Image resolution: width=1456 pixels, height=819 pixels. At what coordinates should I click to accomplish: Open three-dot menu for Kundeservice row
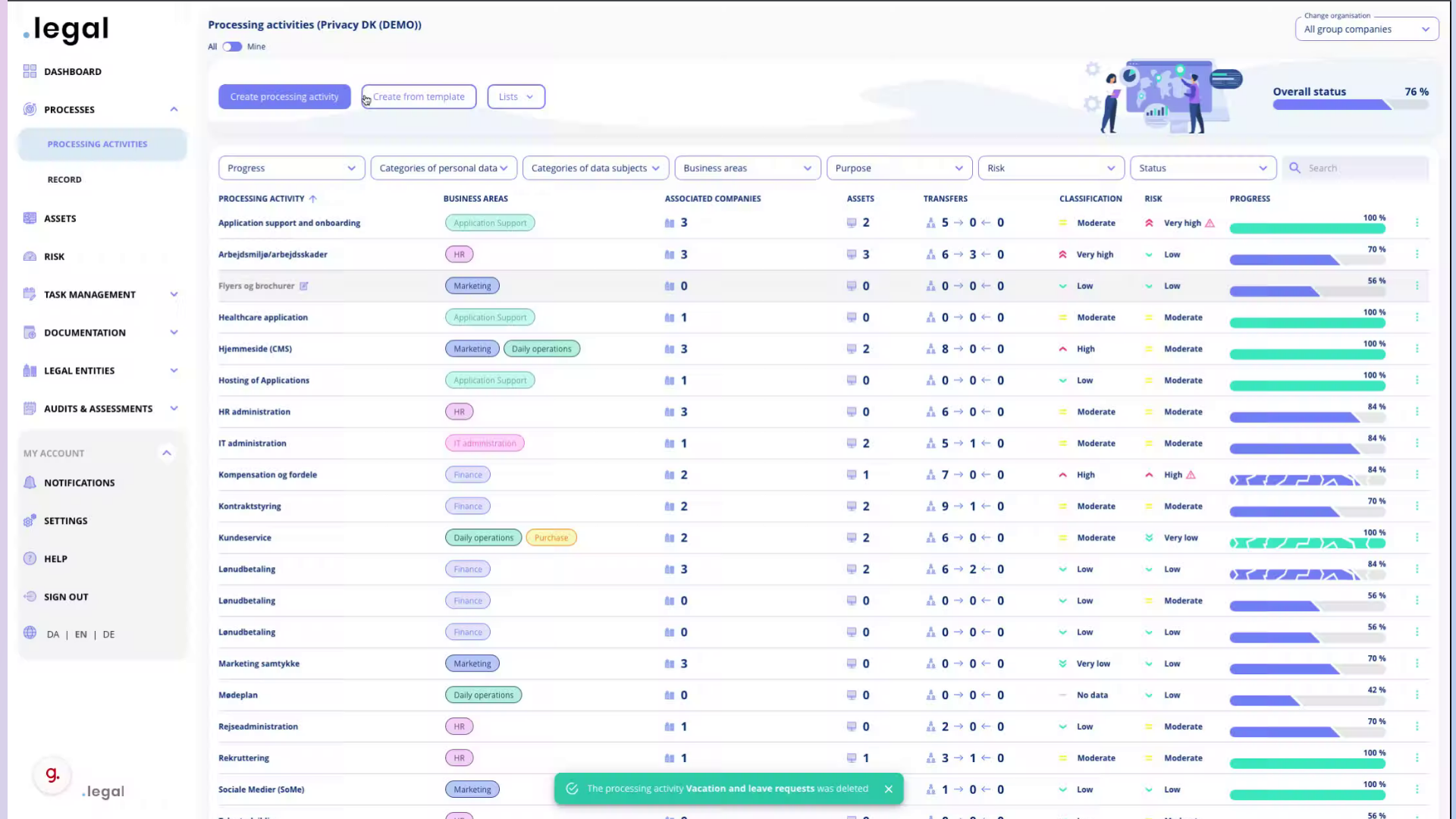(x=1417, y=537)
